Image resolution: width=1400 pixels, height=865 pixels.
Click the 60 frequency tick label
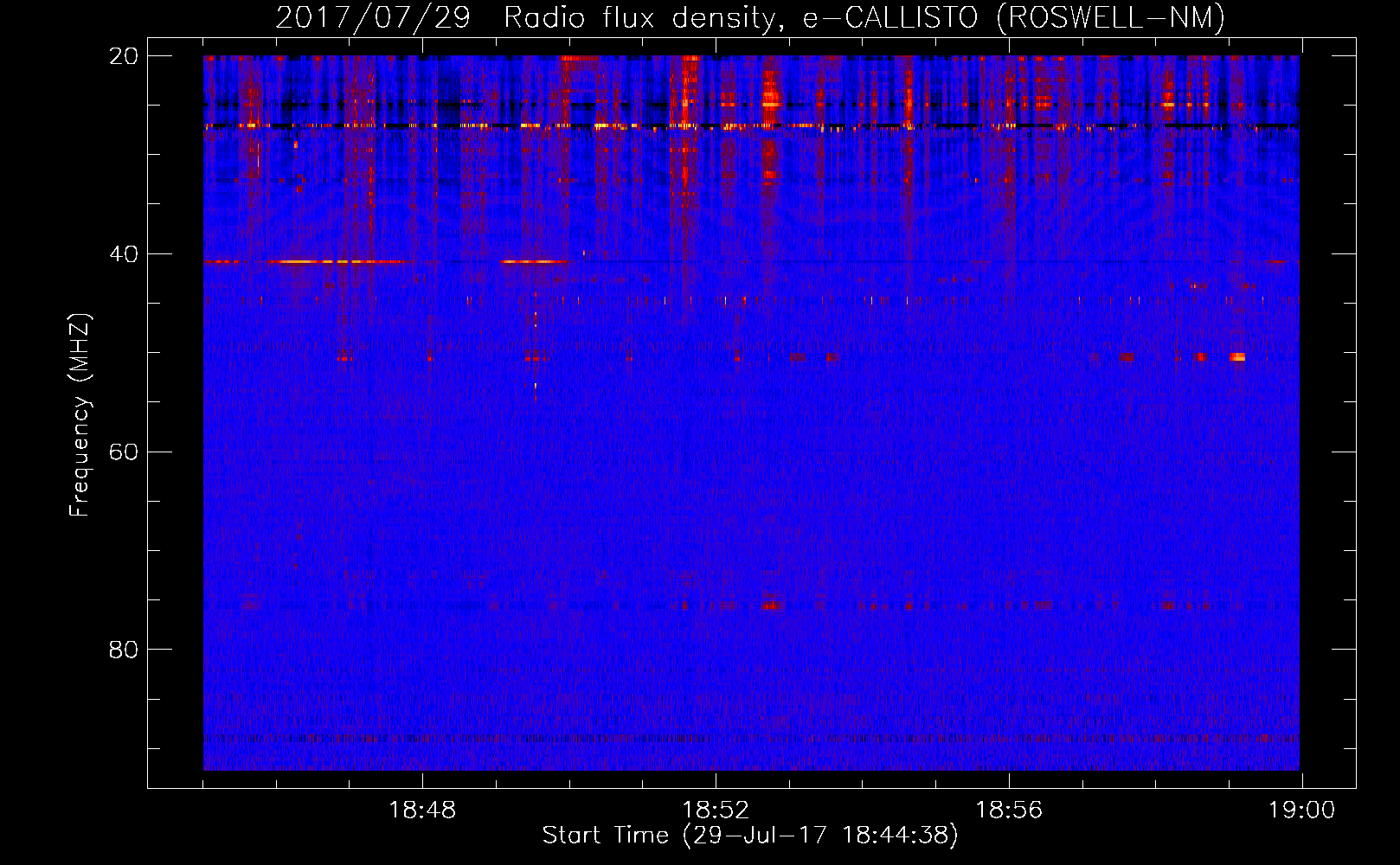(x=124, y=452)
